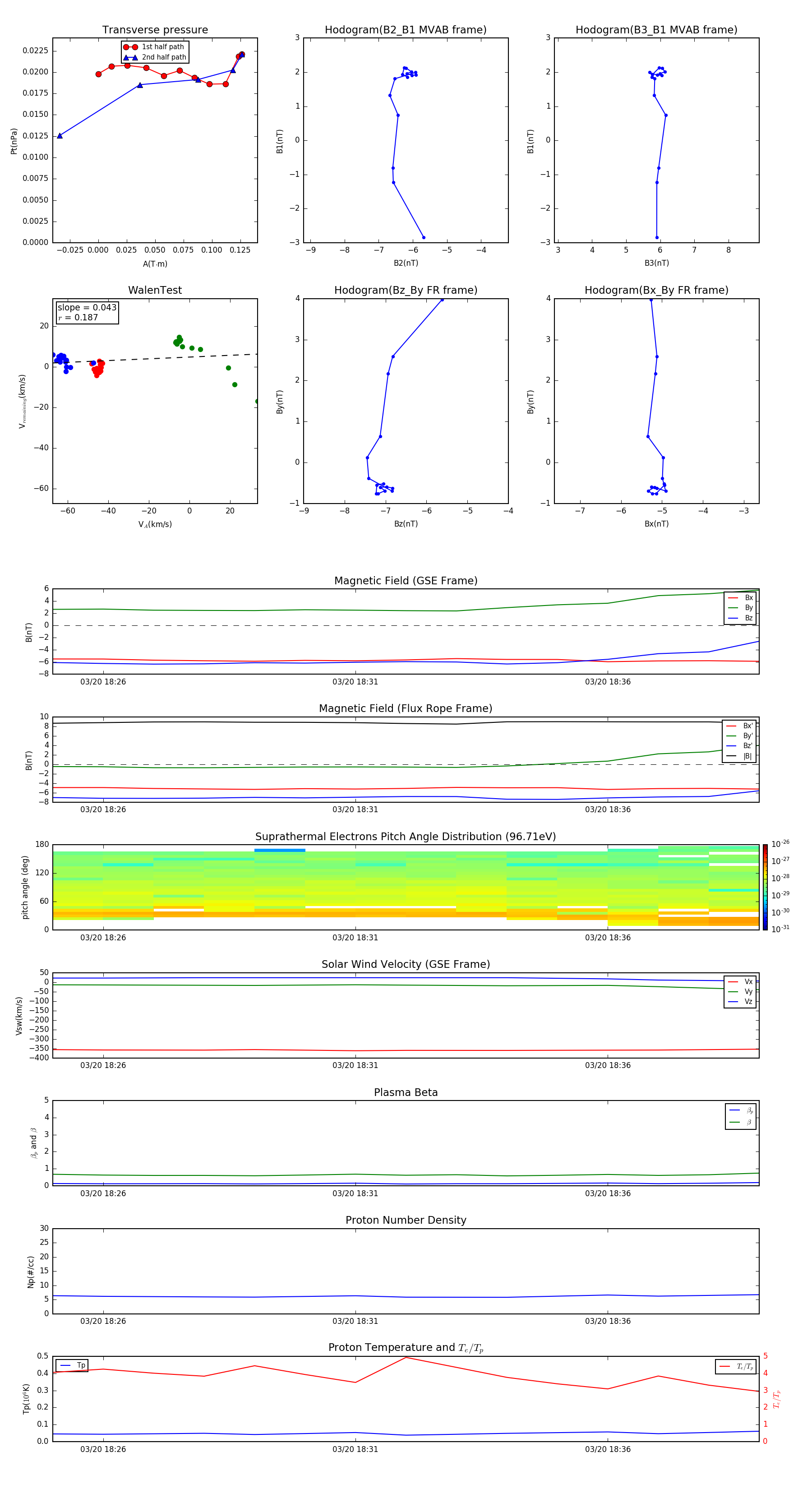The image size is (812, 1489).
Task: Click the "r = 0.187" annotation
Action: [x=78, y=317]
